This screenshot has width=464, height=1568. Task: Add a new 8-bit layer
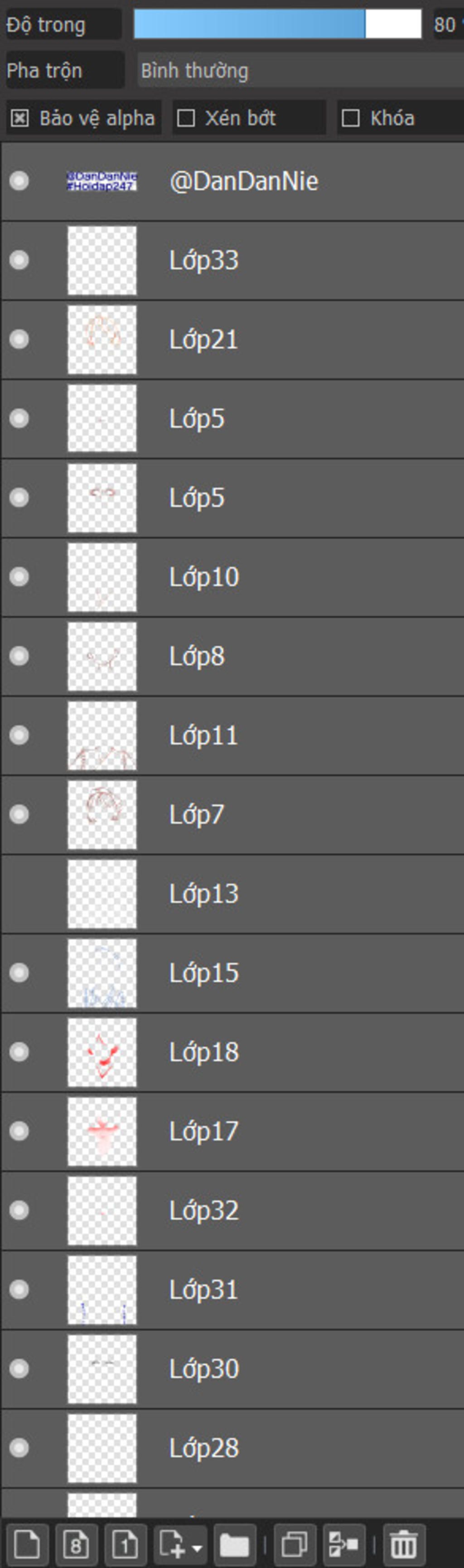click(76, 1544)
